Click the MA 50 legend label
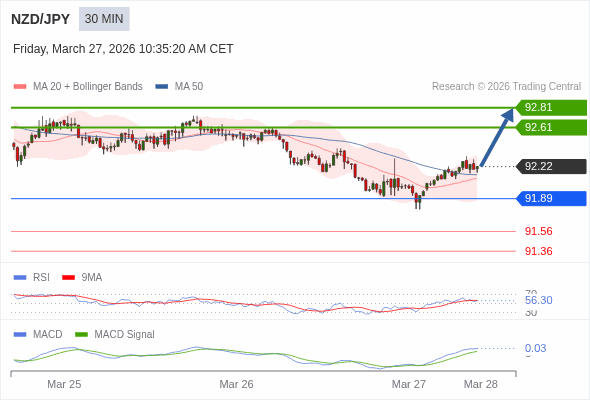Image resolution: width=590 pixels, height=400 pixels. [x=189, y=87]
